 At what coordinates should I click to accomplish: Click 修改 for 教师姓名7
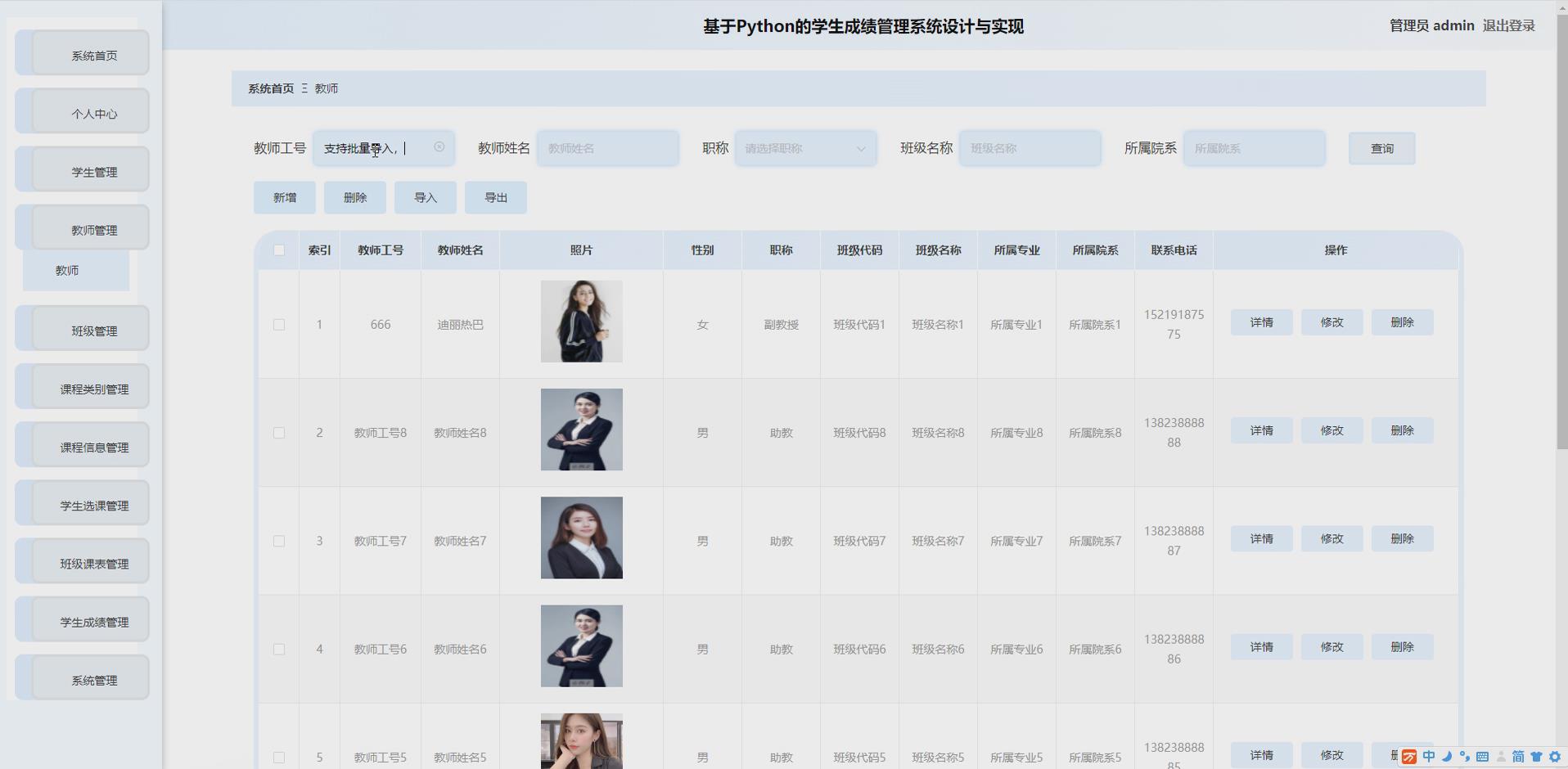pyautogui.click(x=1331, y=538)
